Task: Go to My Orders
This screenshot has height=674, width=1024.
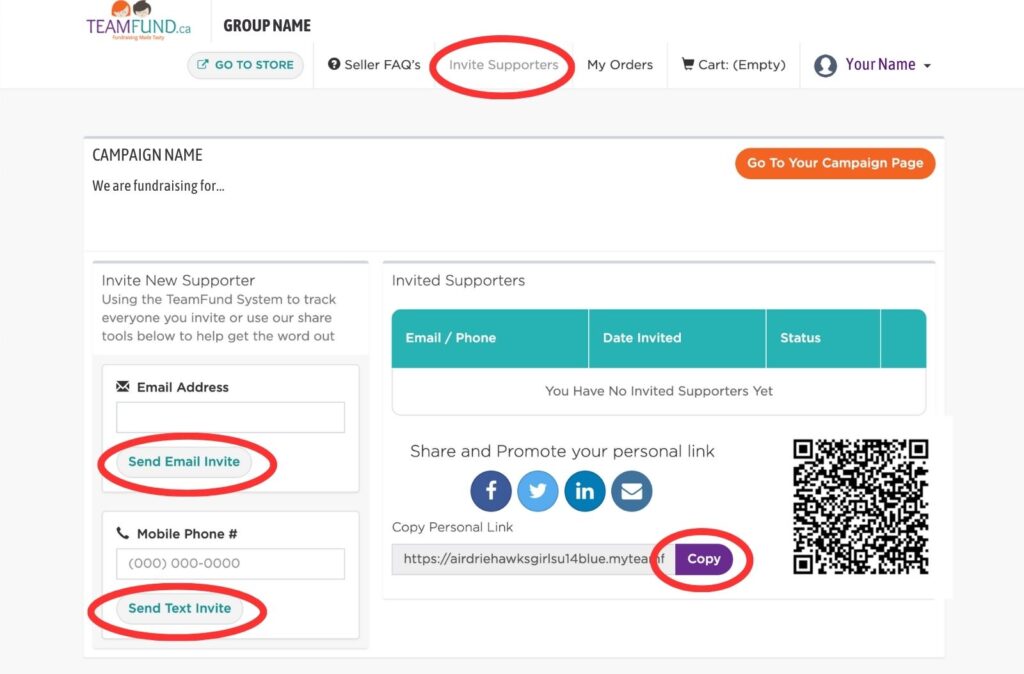Action: tap(620, 65)
